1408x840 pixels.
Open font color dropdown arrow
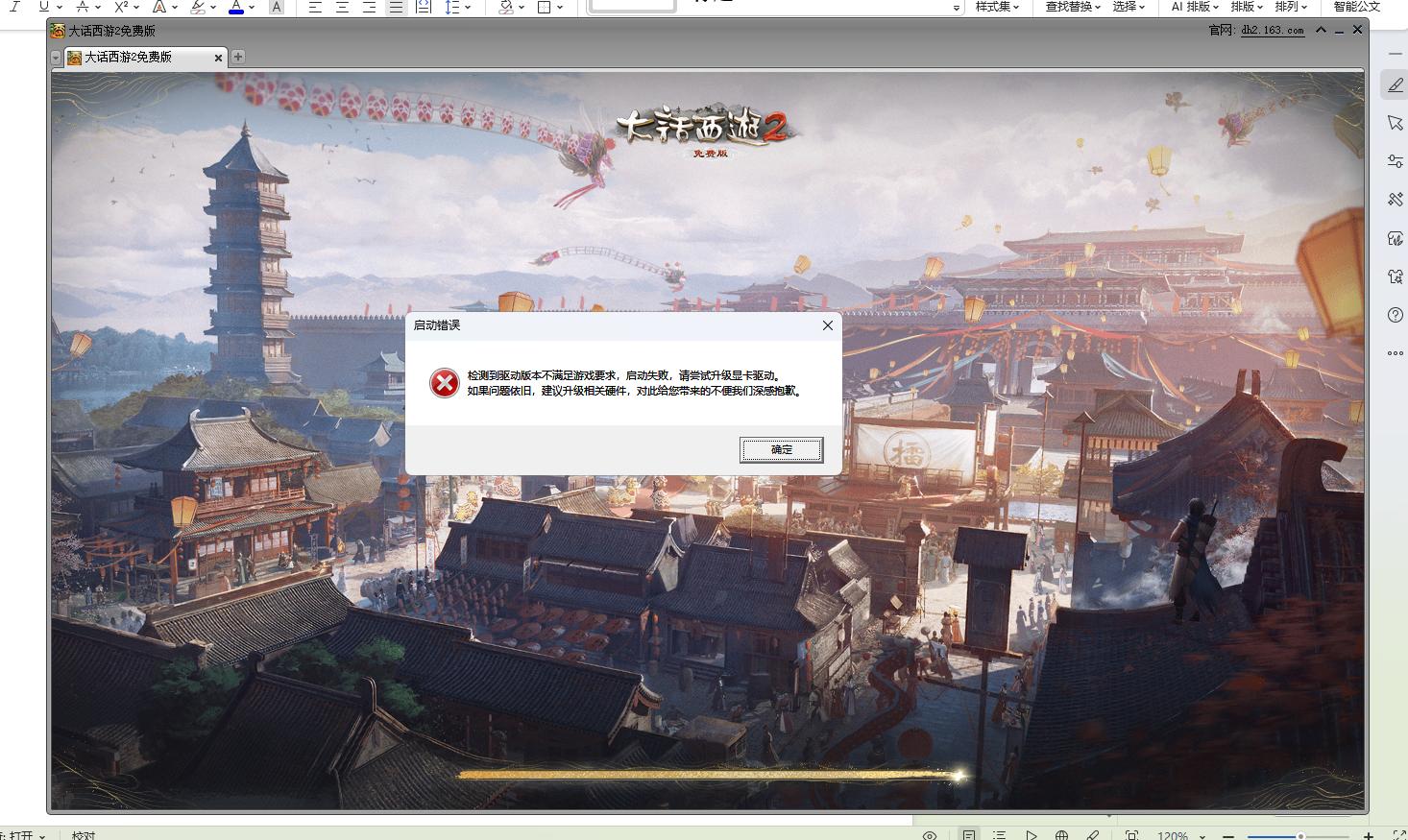(x=252, y=8)
